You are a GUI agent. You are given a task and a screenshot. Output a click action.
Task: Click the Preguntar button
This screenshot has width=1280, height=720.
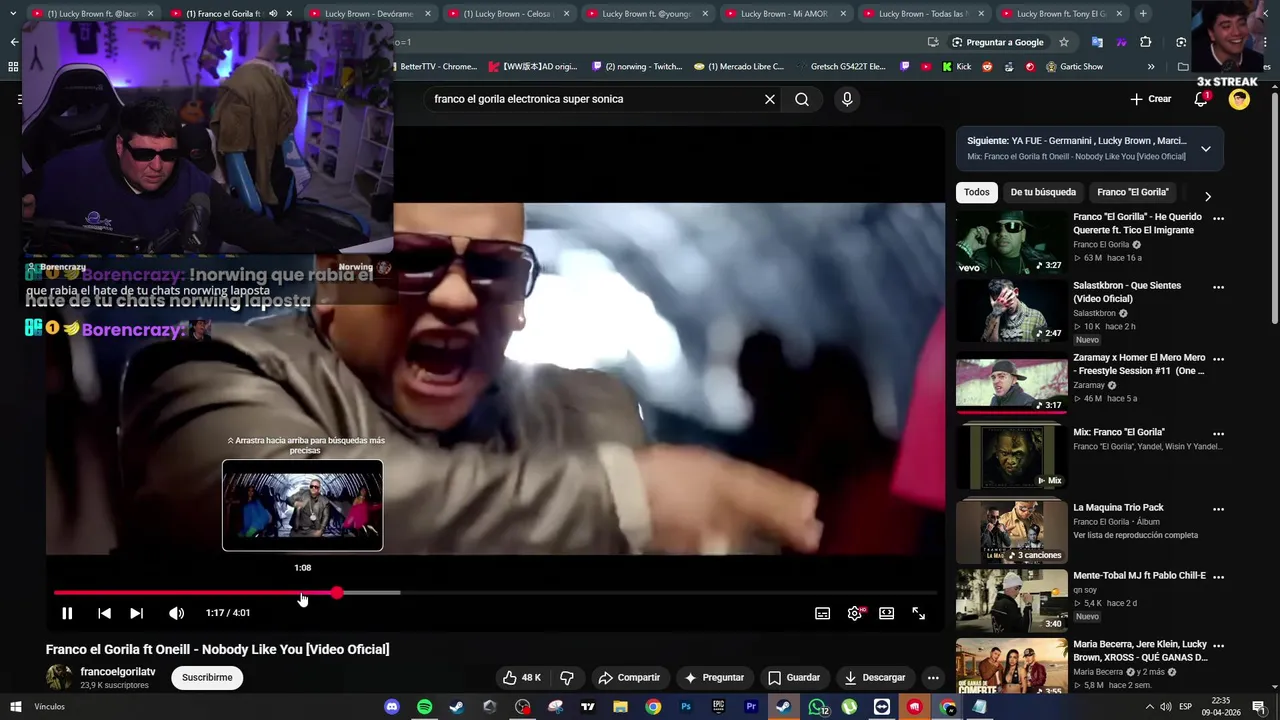pos(713,677)
